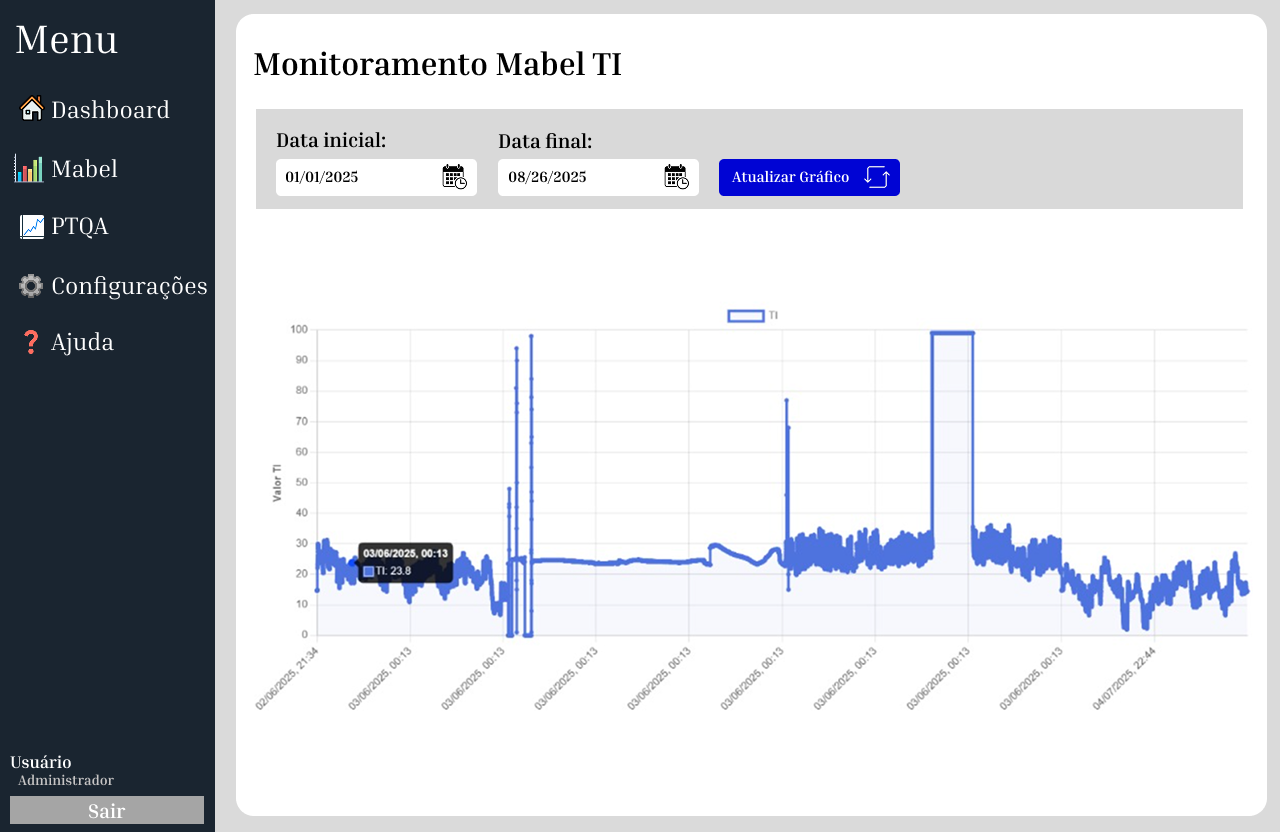Screen dimensions: 1280x832
Task: Click the gear icon beside Configurações
Action: 31,286
